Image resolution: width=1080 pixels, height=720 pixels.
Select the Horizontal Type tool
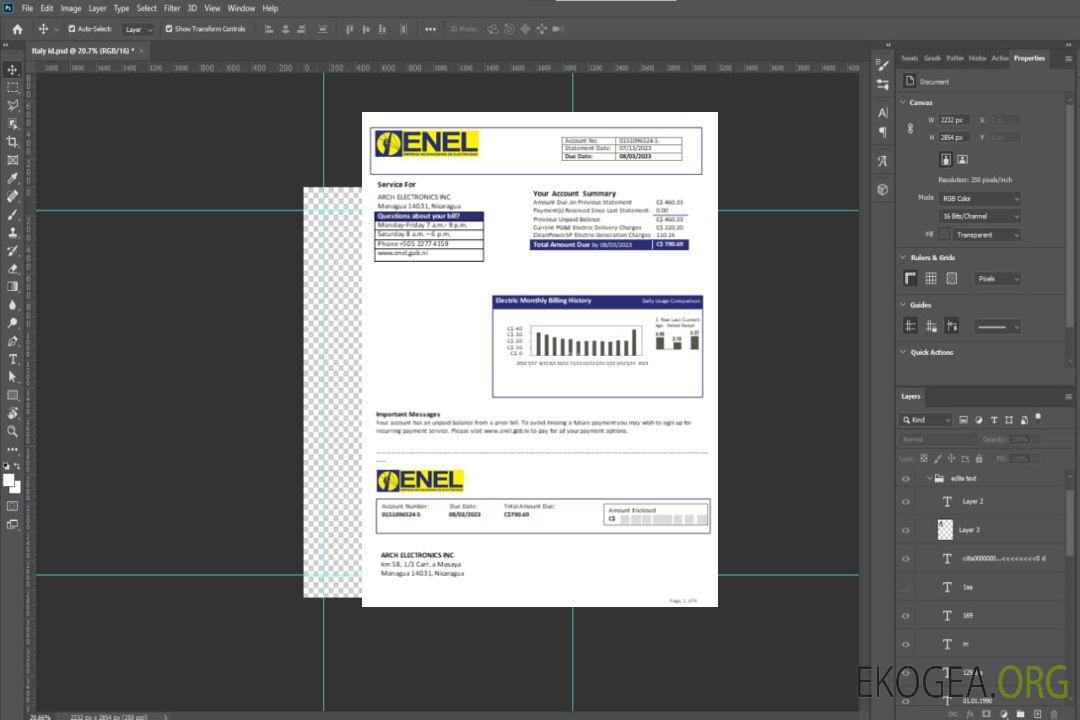(x=12, y=359)
